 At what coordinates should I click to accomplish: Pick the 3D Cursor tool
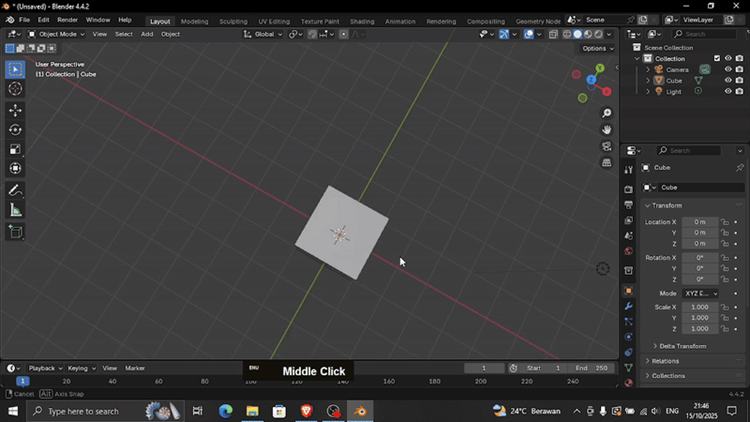pyautogui.click(x=15, y=88)
